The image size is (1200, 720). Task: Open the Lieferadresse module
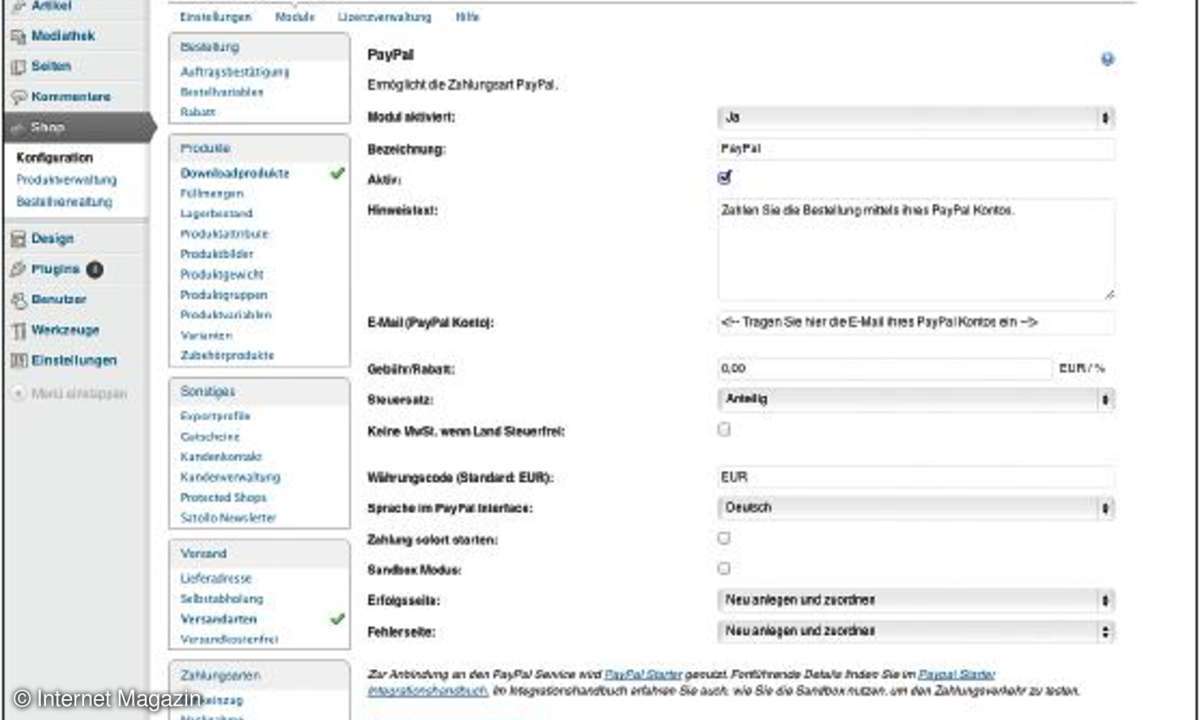click(216, 579)
